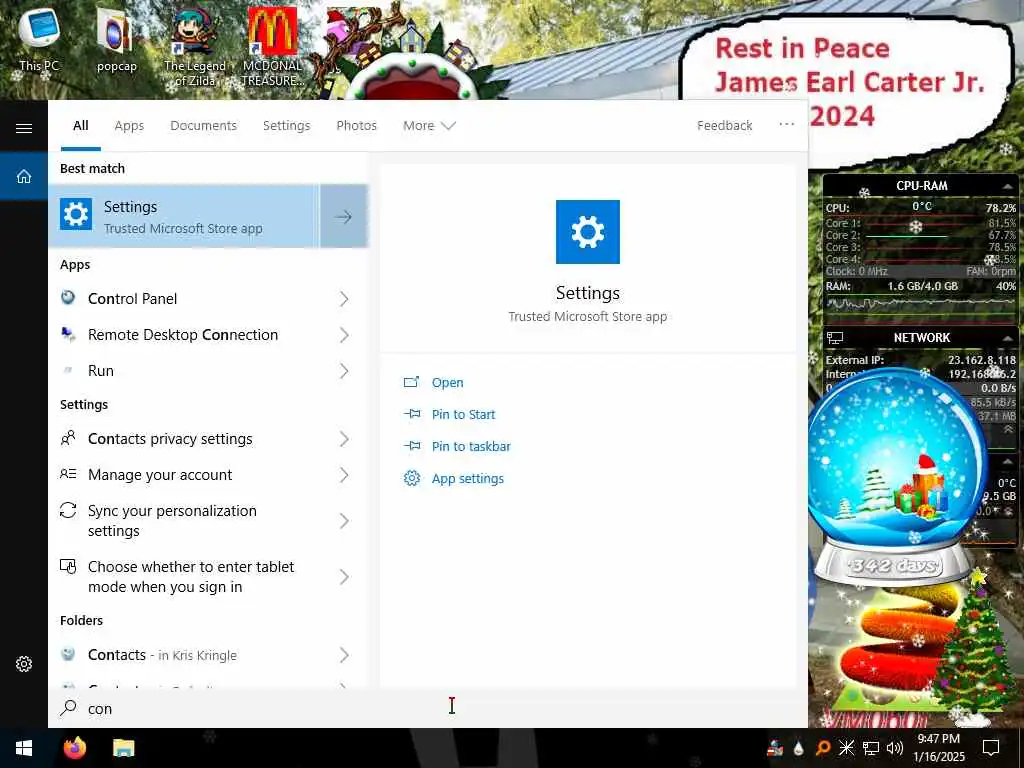Open the popcap desktop icon
Viewport: 1024px width, 768px height.
116,40
